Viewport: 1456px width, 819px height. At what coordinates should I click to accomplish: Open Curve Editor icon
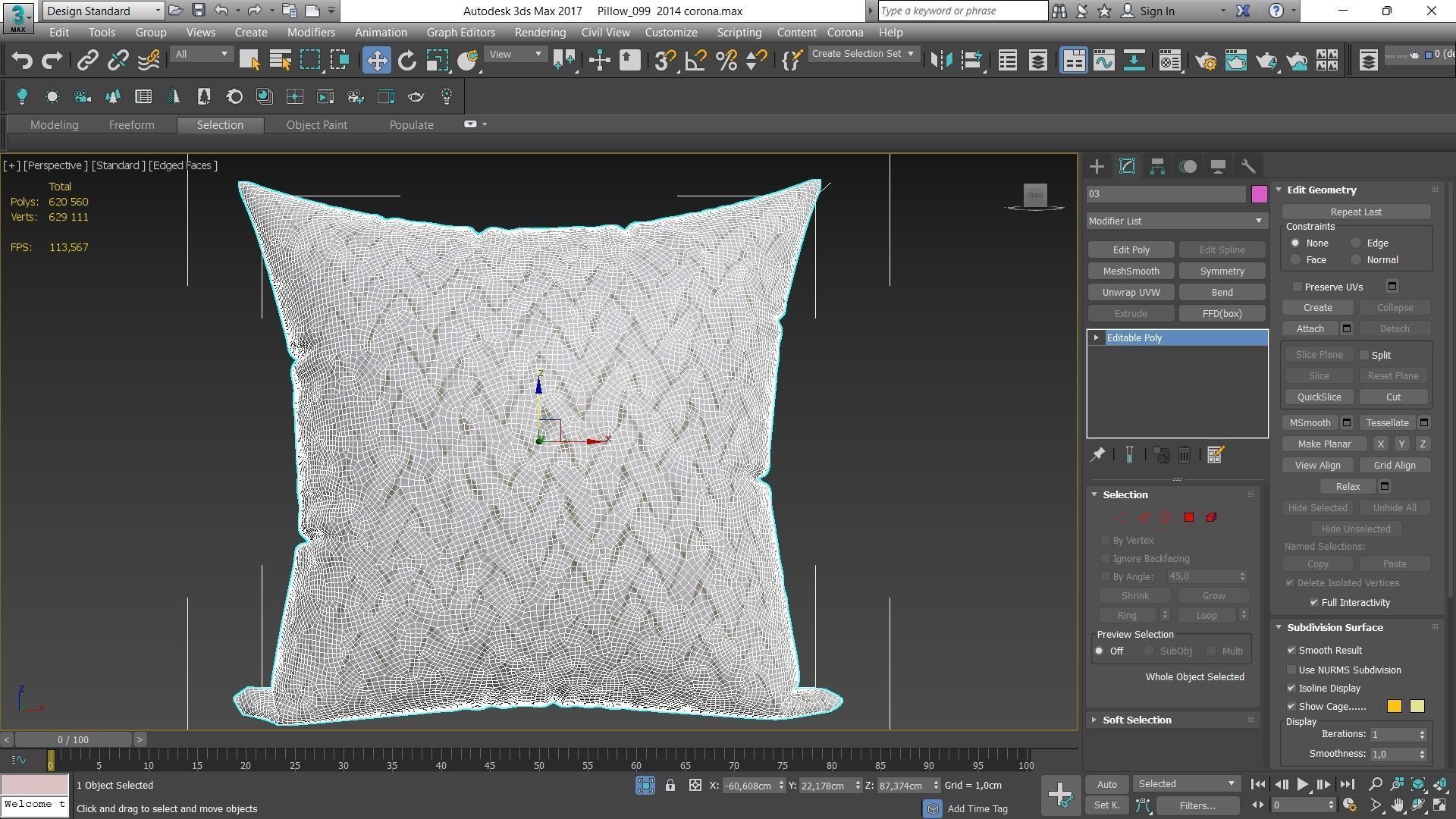[x=1103, y=61]
